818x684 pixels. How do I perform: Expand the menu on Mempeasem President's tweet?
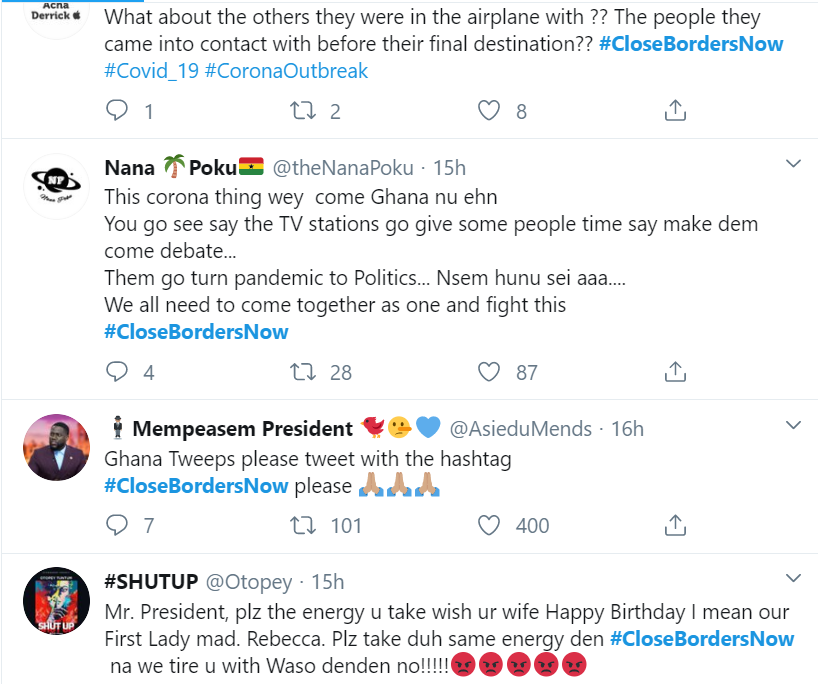[792, 426]
